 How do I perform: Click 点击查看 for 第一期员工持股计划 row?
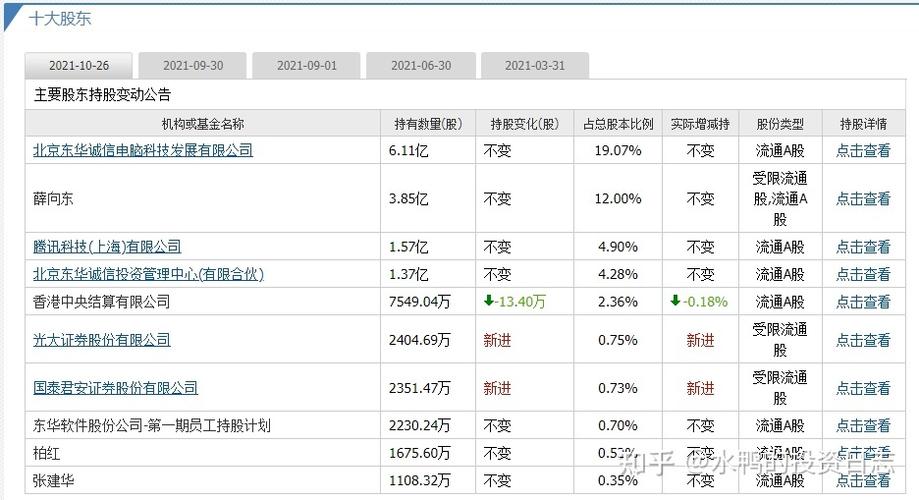click(863, 426)
